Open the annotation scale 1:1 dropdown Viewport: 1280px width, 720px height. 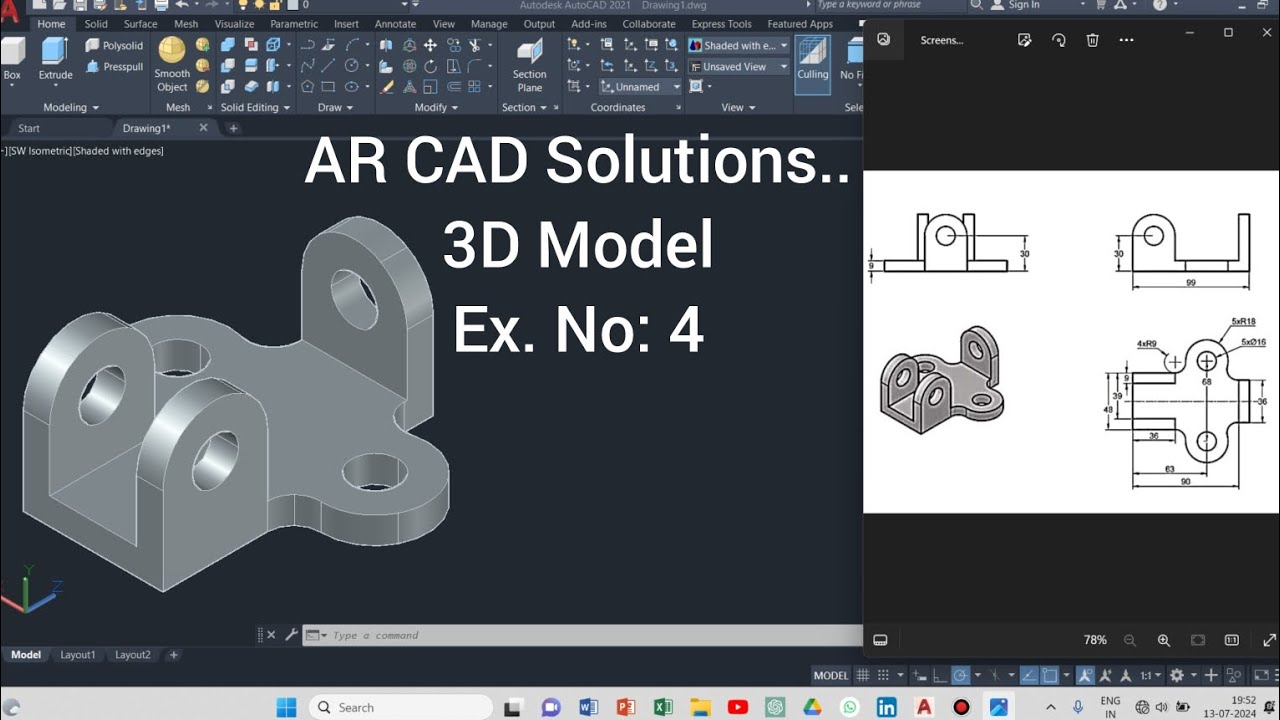coord(1150,676)
